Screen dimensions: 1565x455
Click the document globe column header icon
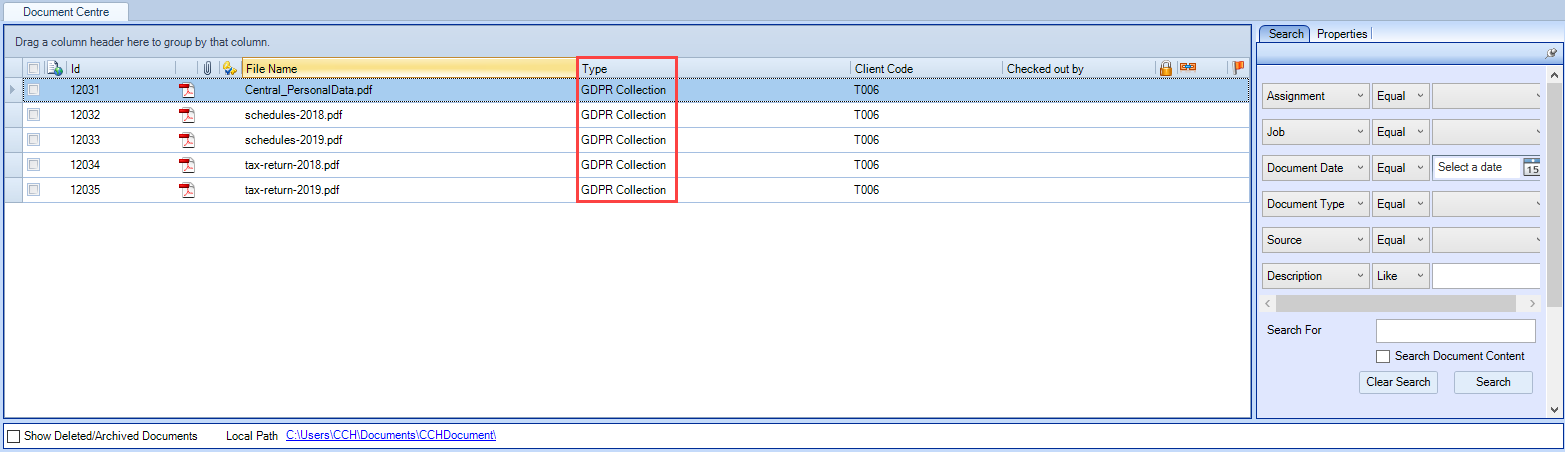pyautogui.click(x=55, y=68)
